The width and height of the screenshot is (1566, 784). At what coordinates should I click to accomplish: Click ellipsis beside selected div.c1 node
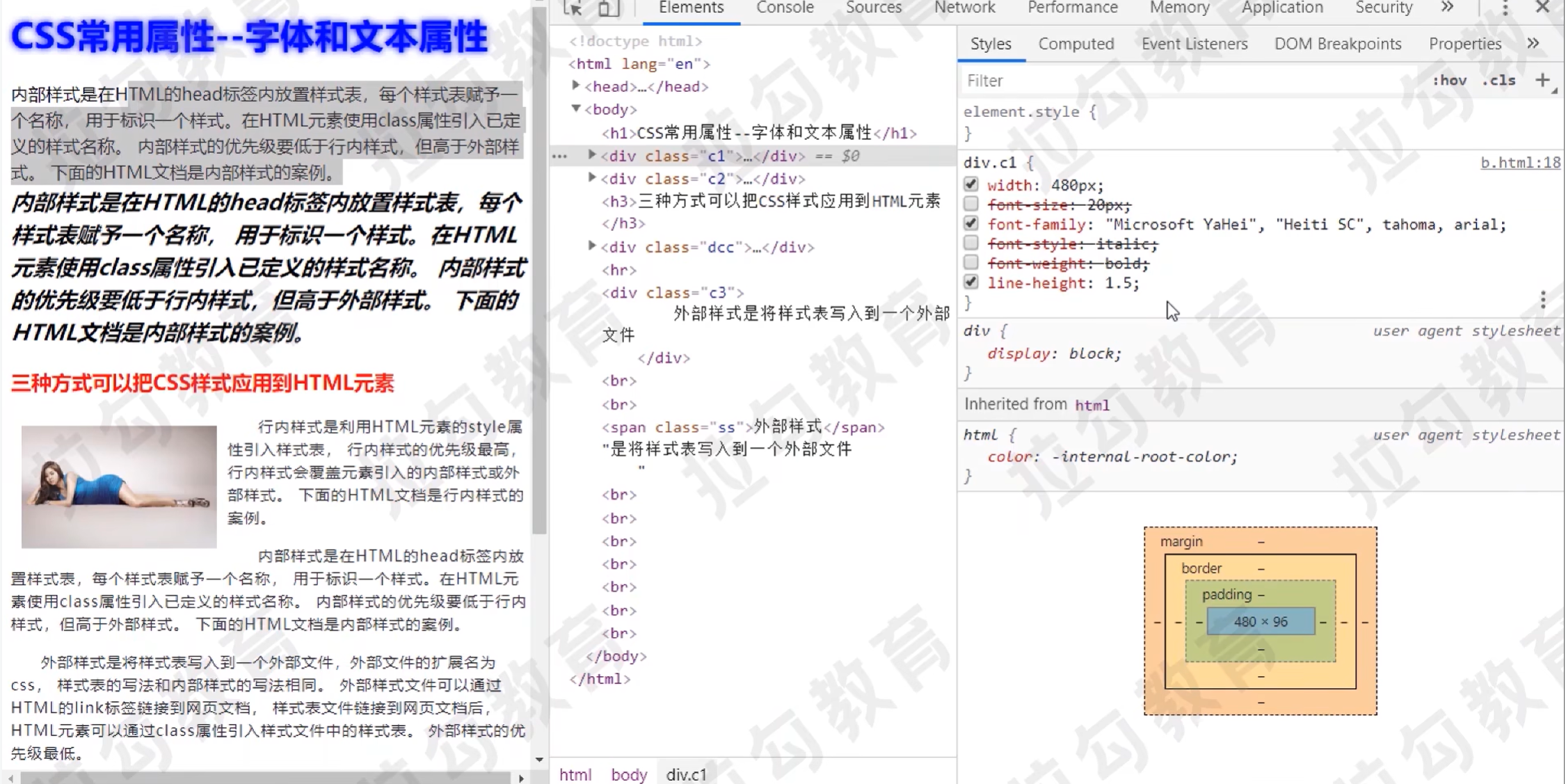(560, 157)
